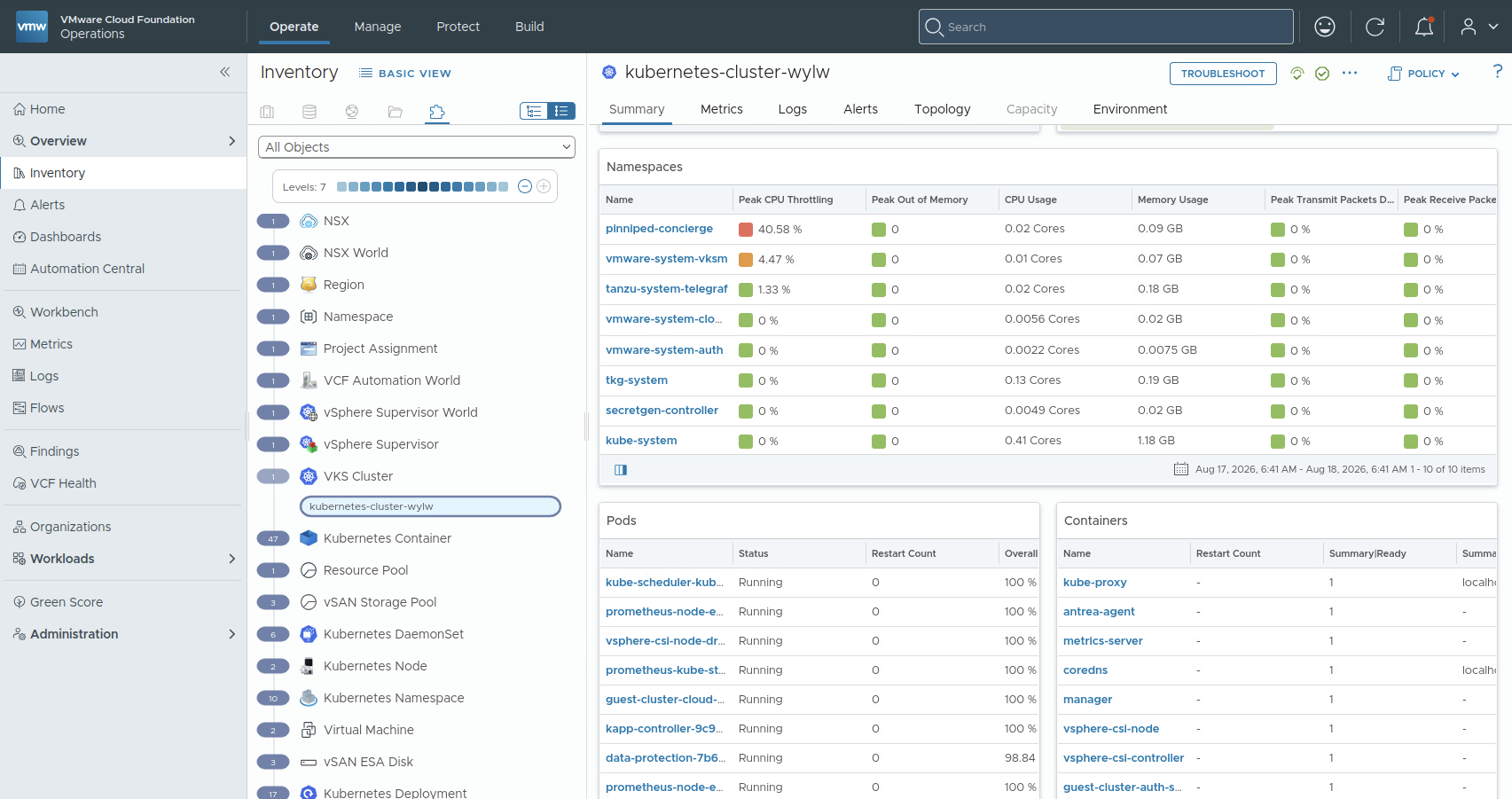Click the Kubernetes Container cube icon
This screenshot has width=1512, height=799.
click(309, 538)
